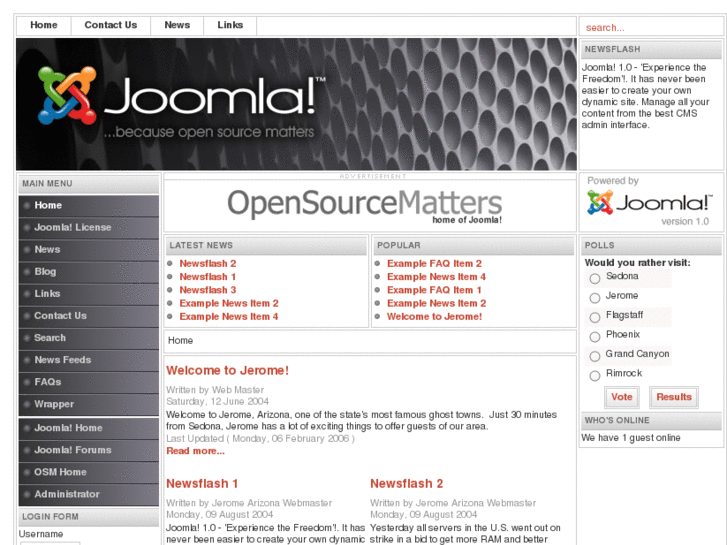The image size is (727, 545).
Task: Open the Administrator link in the sidebar
Action: click(x=89, y=494)
